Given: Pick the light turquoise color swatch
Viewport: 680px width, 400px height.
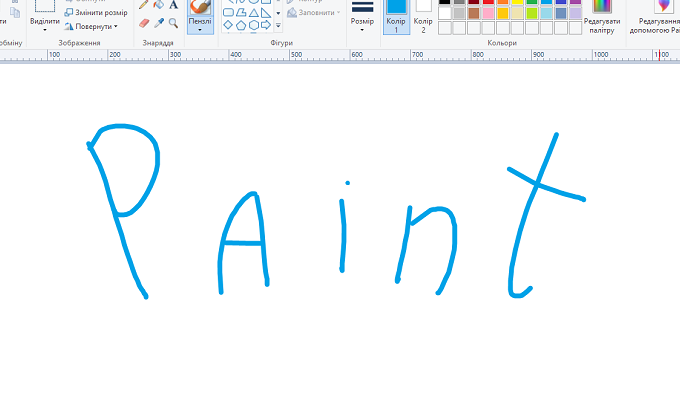Looking at the screenshot, I should (x=546, y=13).
